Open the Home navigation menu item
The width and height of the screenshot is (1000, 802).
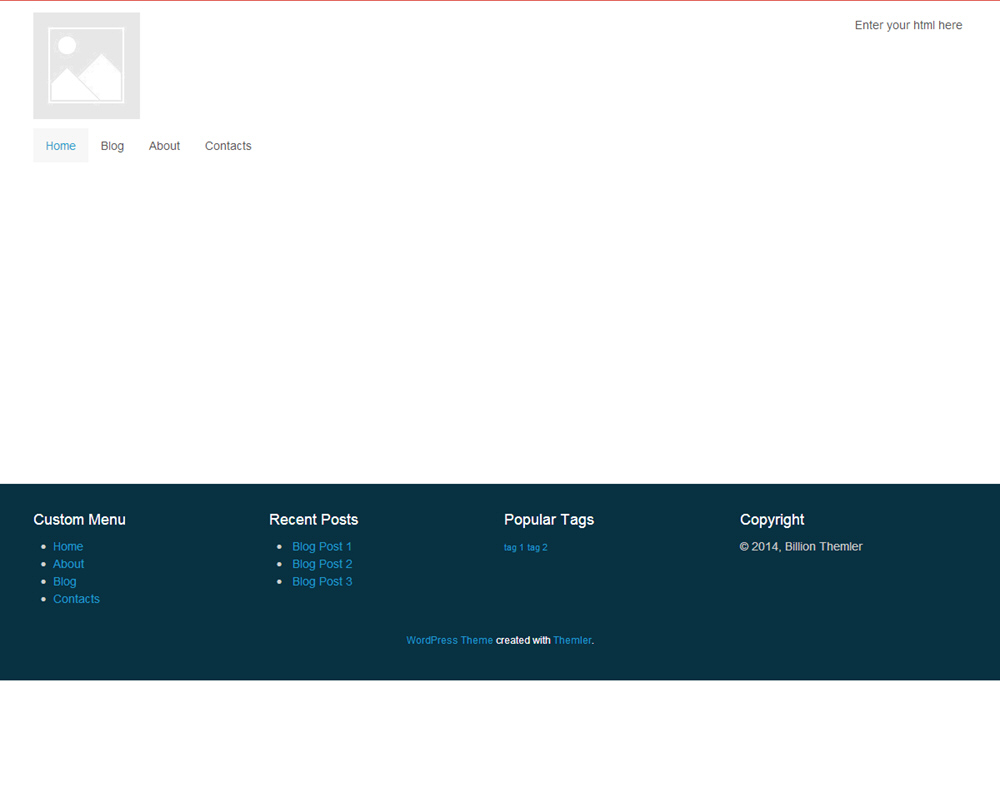(x=61, y=146)
